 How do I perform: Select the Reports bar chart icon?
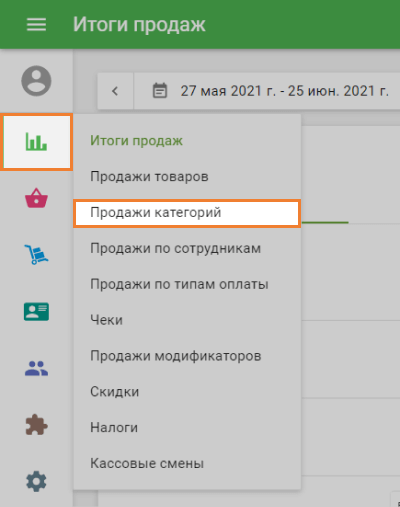click(x=36, y=142)
